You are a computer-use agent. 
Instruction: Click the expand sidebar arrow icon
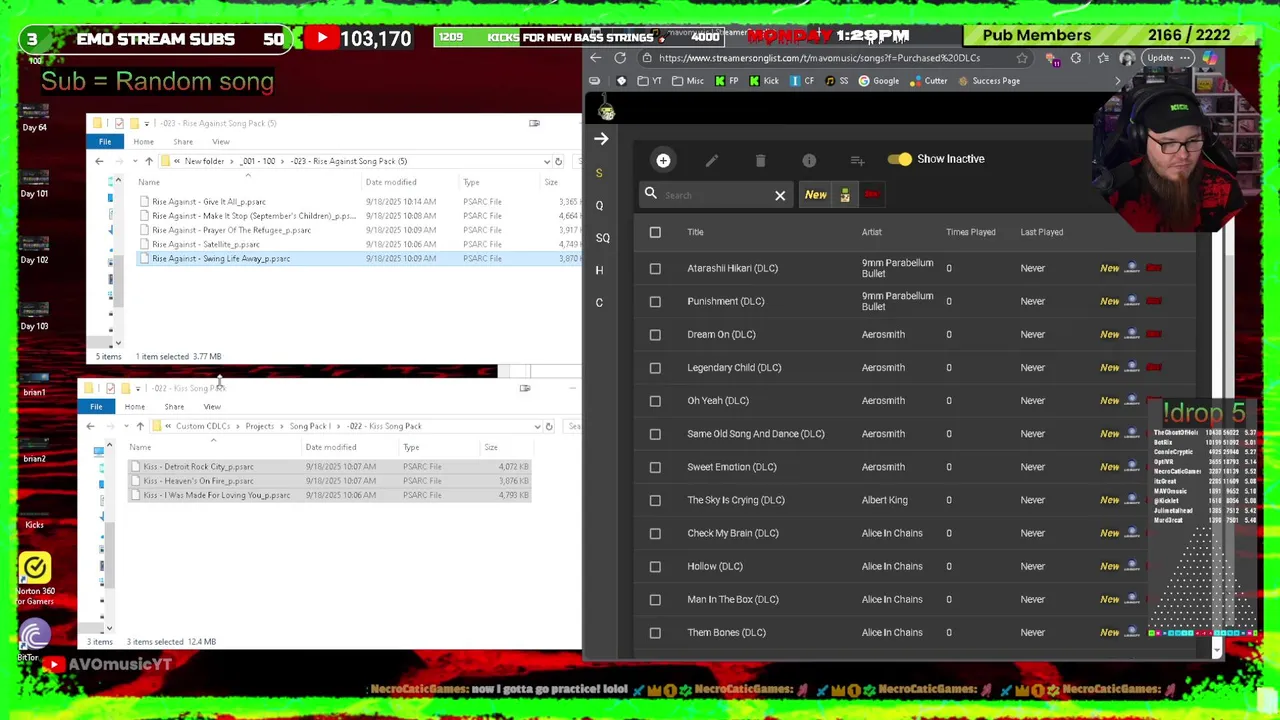point(601,139)
